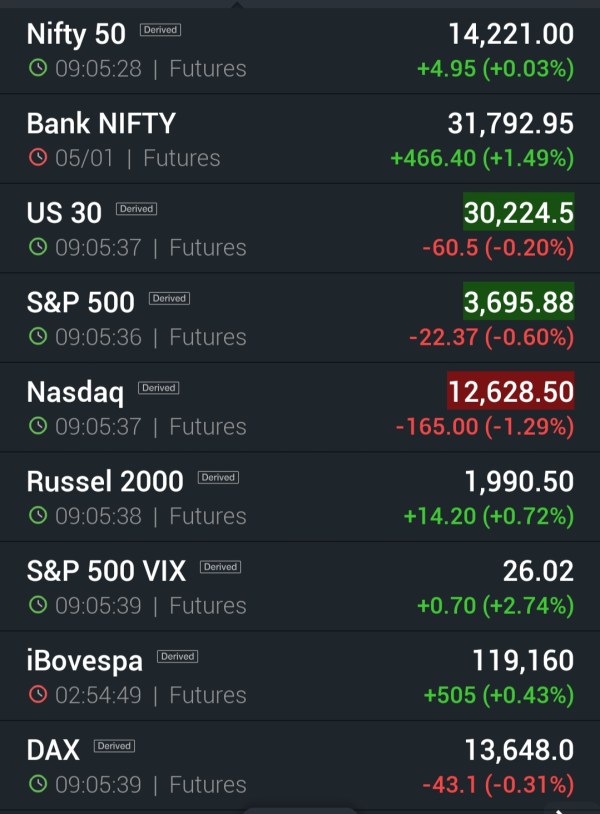Tap the green clock icon in Nifty 50 row
Image resolution: width=600 pixels, height=814 pixels.
[x=38, y=69]
